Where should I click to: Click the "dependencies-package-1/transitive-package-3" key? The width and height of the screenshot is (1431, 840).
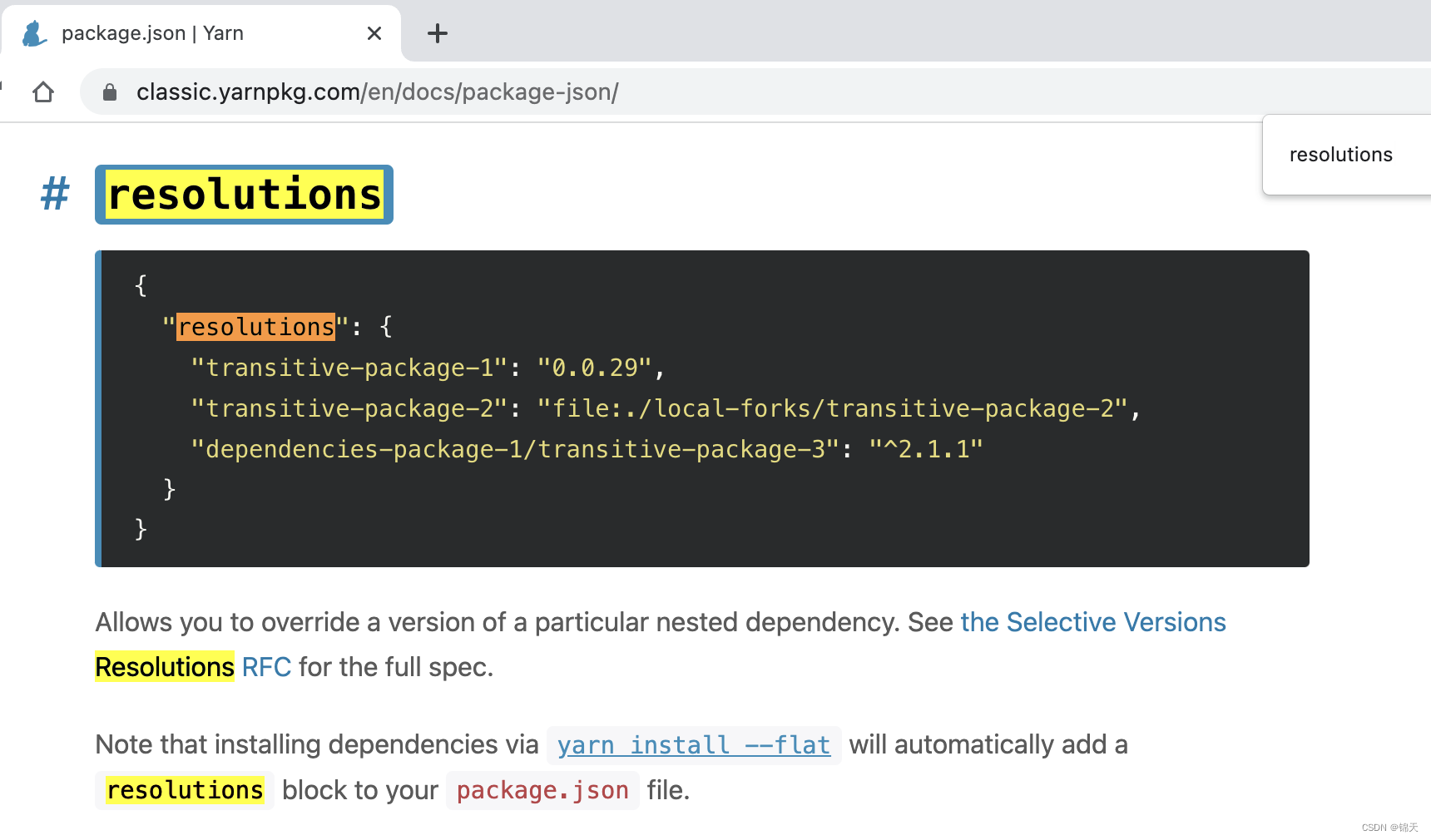pos(515,449)
